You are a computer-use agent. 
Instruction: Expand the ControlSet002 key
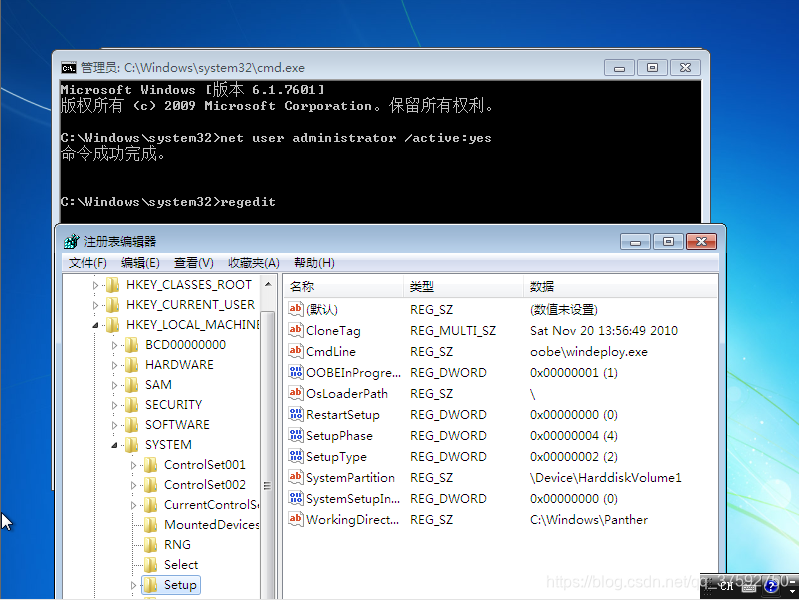click(133, 485)
